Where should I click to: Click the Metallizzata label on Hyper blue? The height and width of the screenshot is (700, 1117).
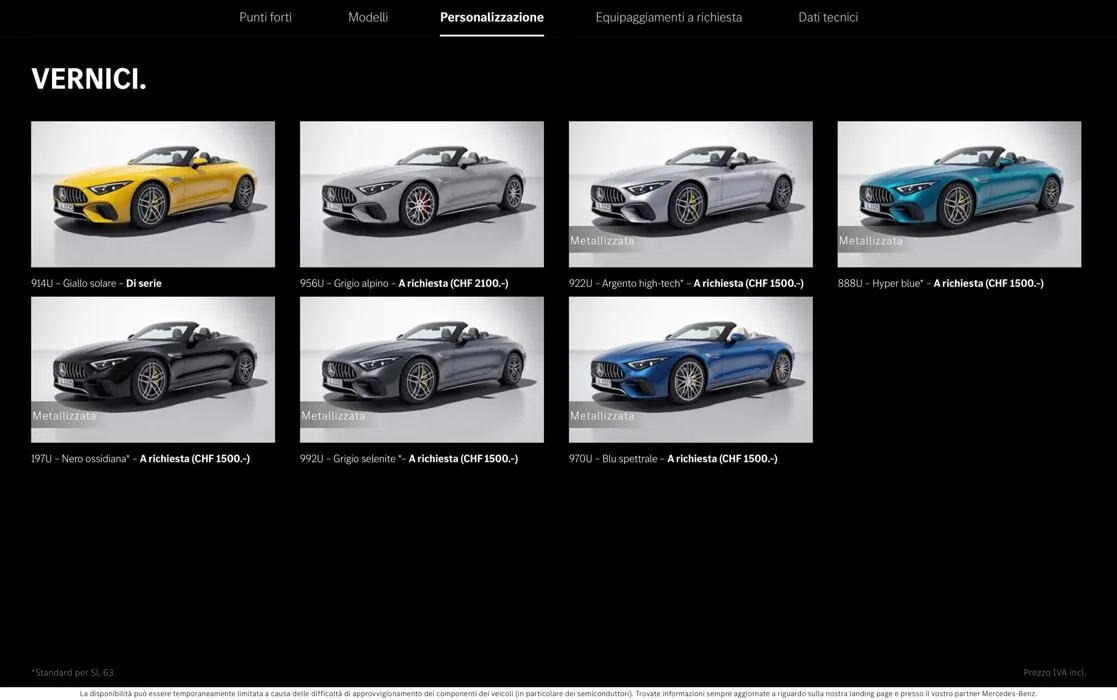[870, 239]
